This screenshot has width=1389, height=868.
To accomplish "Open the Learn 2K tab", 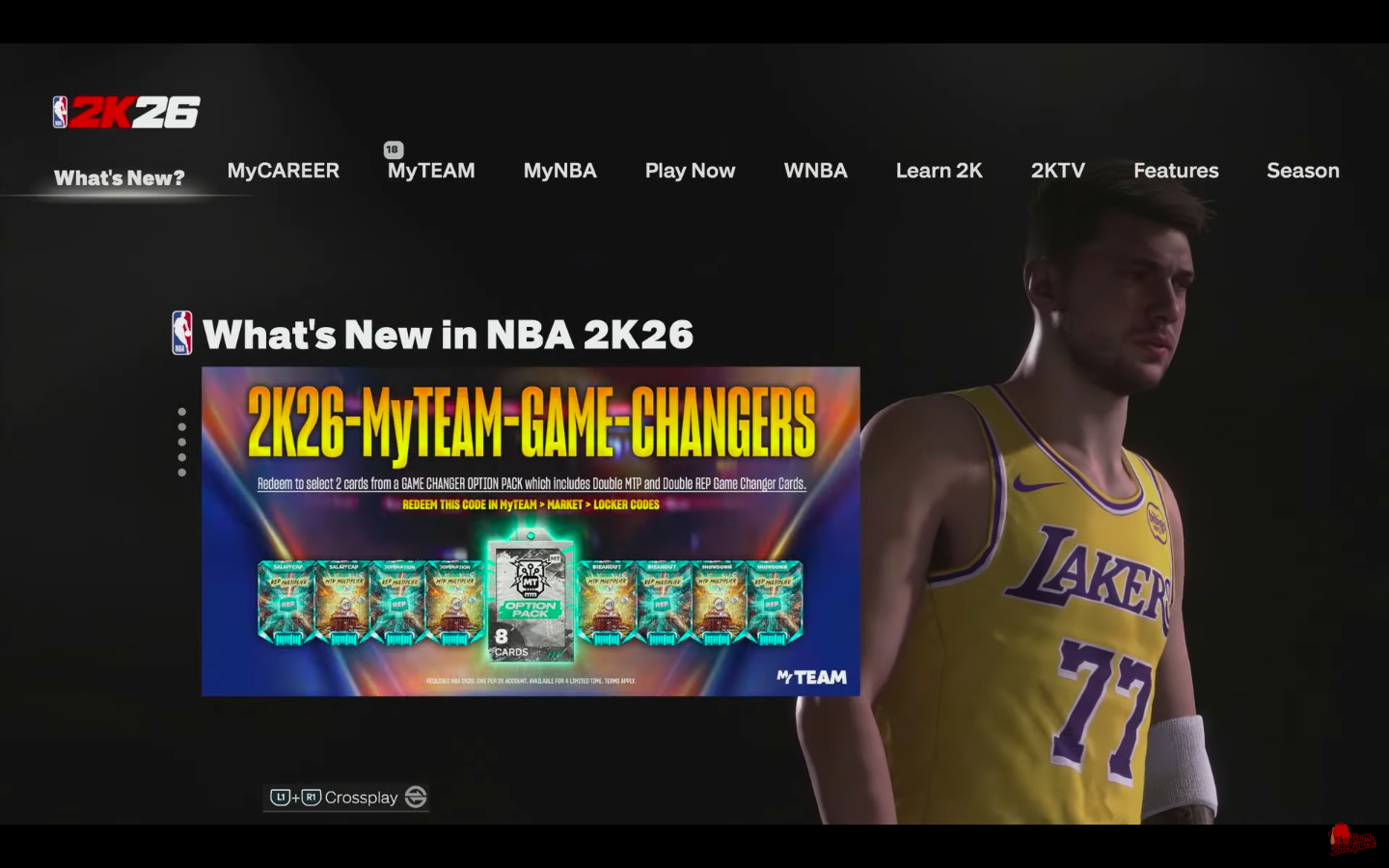I will coord(939,171).
